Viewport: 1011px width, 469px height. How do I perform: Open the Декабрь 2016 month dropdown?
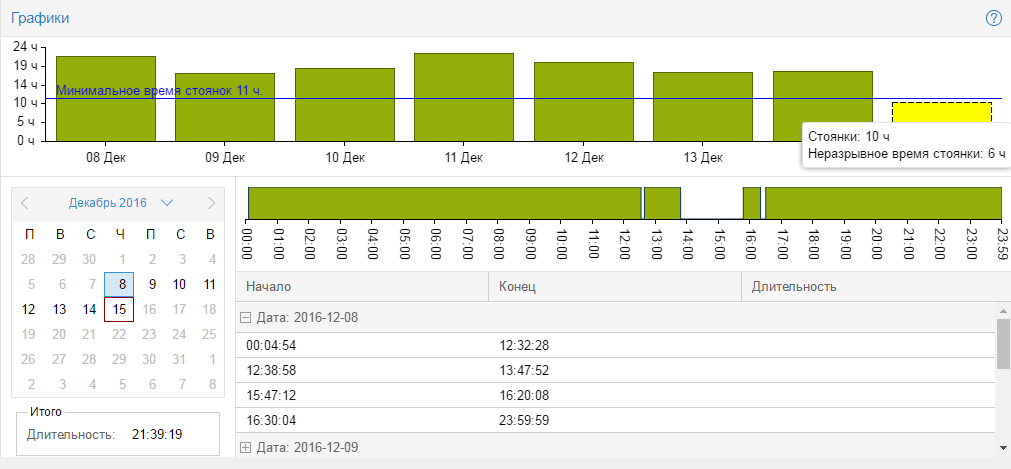click(120, 203)
